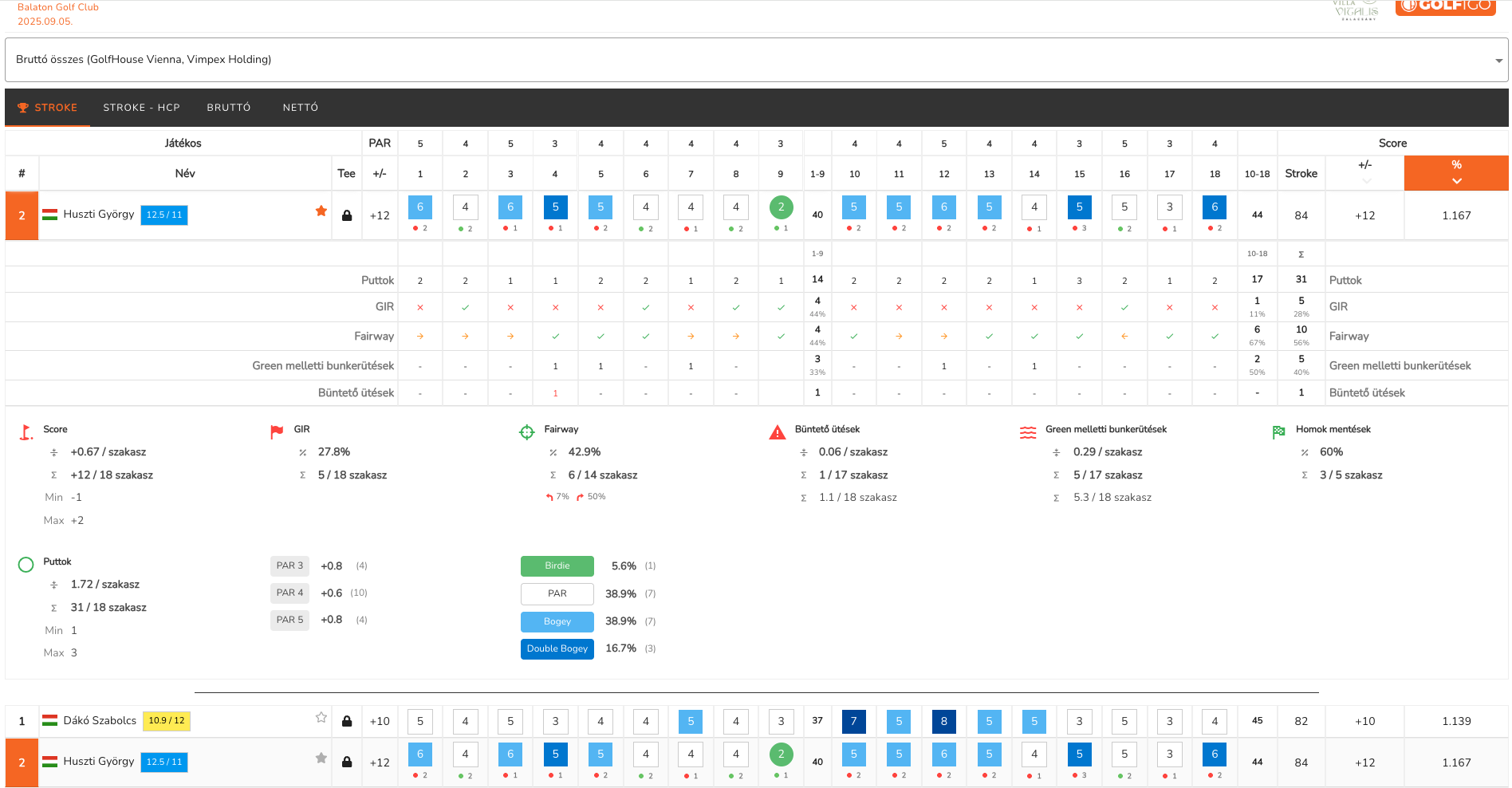1512x788 pixels.
Task: Click the red golf flag Score icon
Action: [26, 432]
